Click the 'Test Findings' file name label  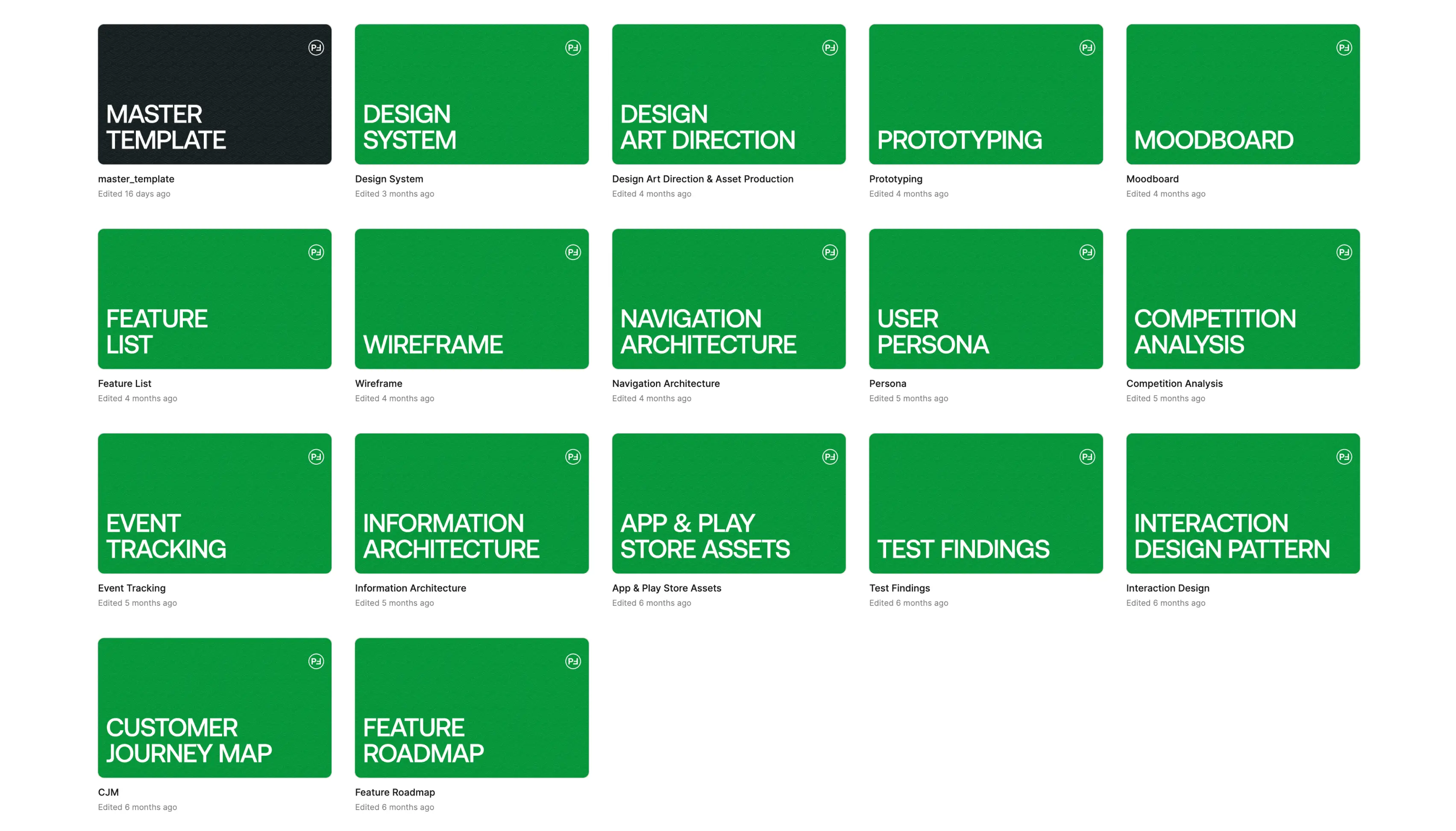(x=899, y=588)
